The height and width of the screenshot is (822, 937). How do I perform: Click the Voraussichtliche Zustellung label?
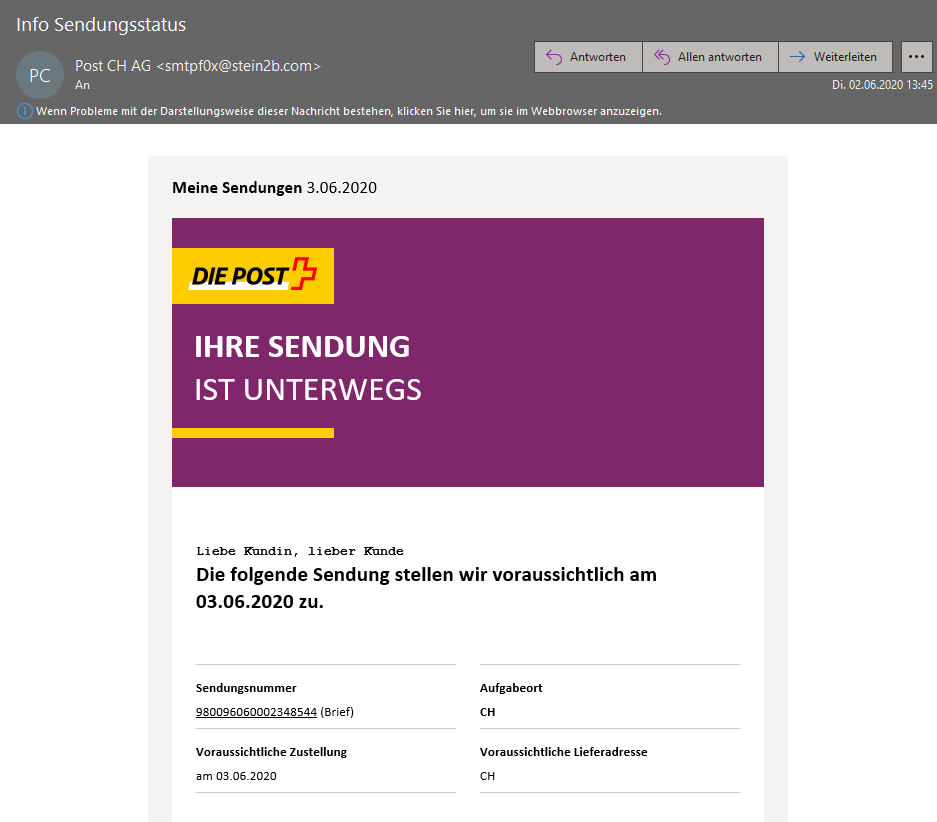pyautogui.click(x=271, y=752)
